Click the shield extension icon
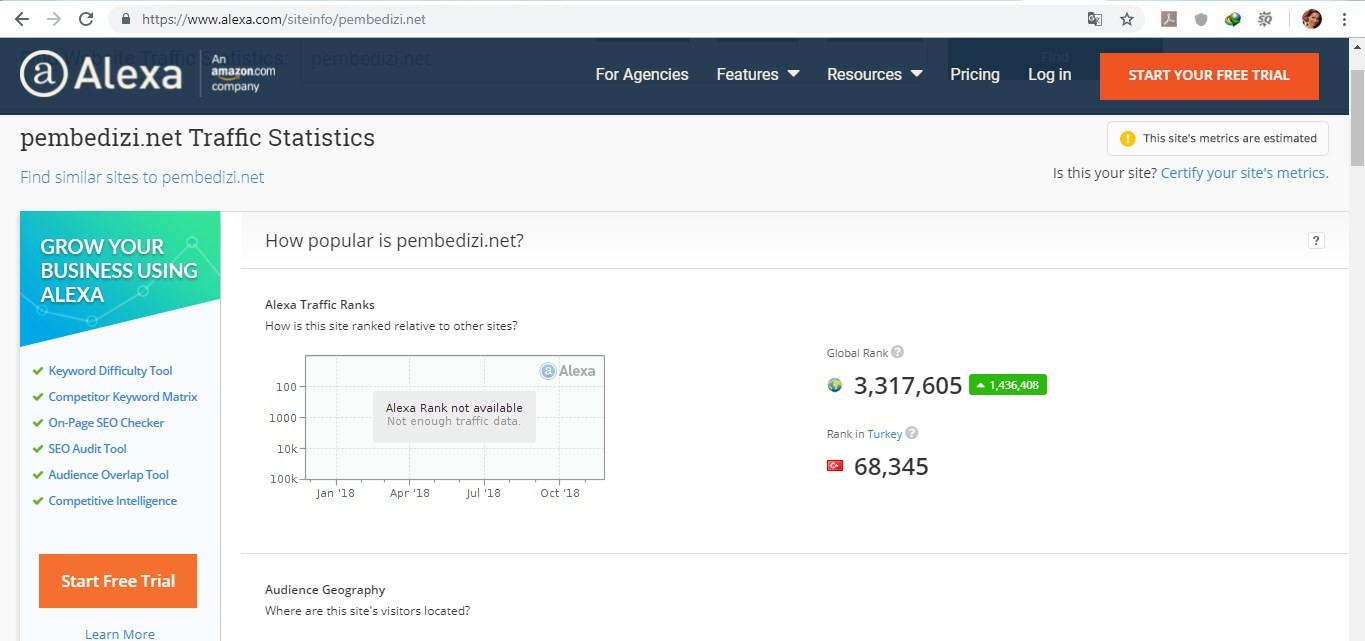The width and height of the screenshot is (1365, 641). [1201, 19]
